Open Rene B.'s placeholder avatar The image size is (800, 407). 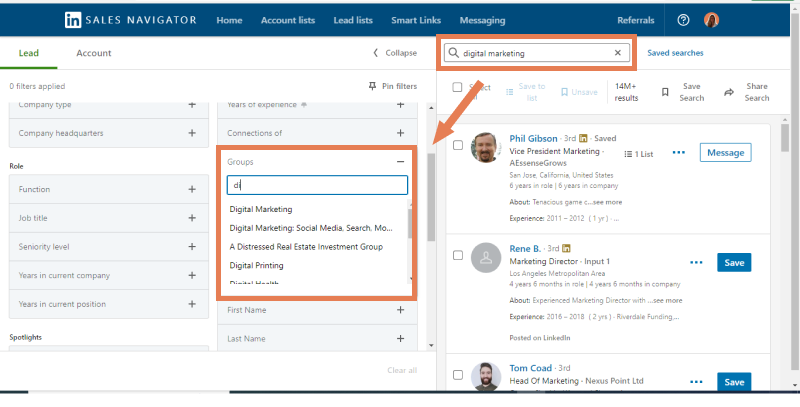click(x=486, y=258)
